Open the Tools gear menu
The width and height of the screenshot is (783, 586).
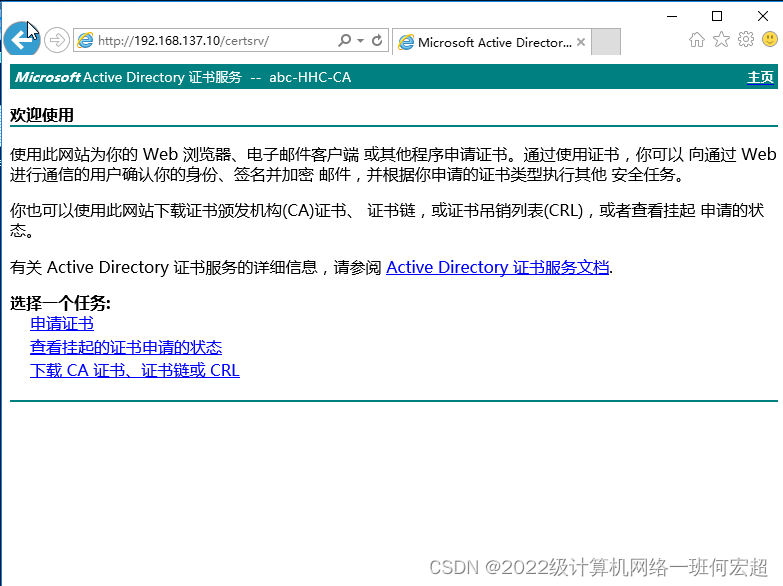pyautogui.click(x=746, y=39)
